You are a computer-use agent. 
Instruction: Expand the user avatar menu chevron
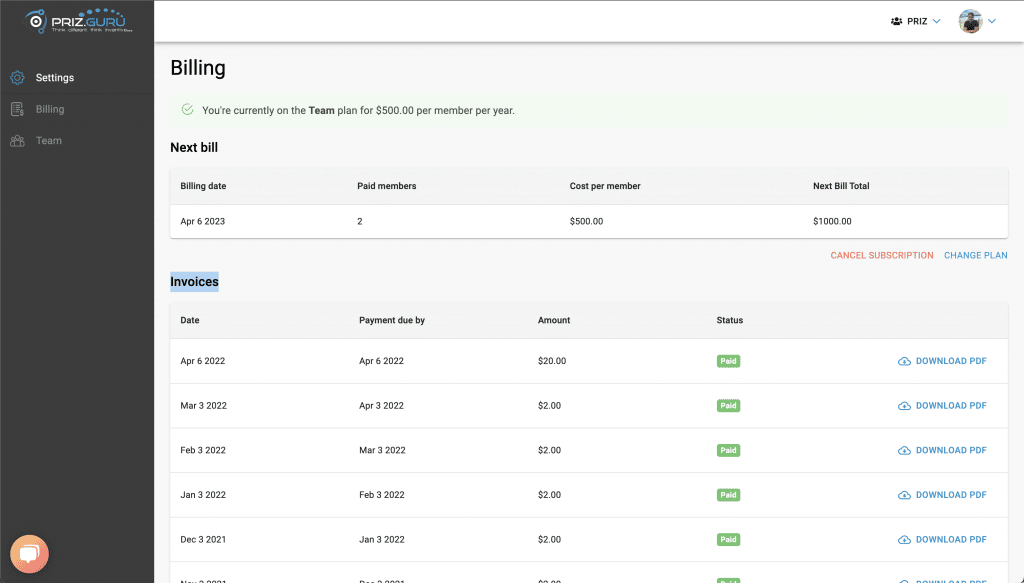pyautogui.click(x=992, y=21)
